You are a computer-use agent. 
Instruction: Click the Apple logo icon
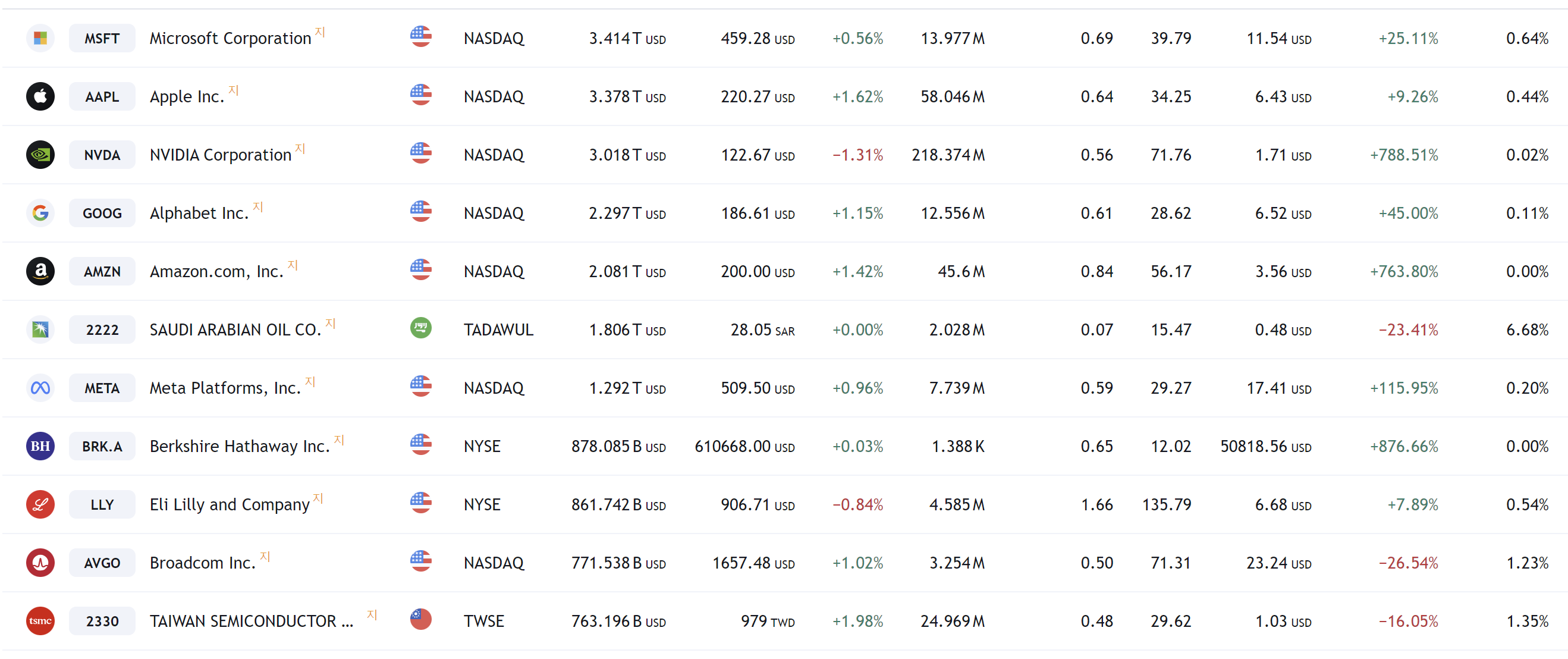[x=40, y=96]
